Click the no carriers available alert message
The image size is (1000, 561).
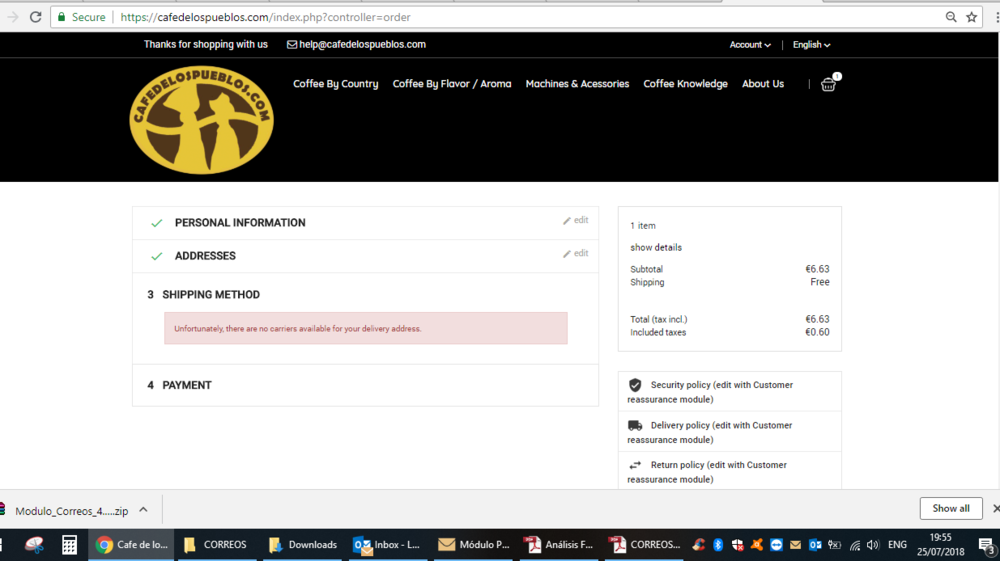(x=365, y=328)
